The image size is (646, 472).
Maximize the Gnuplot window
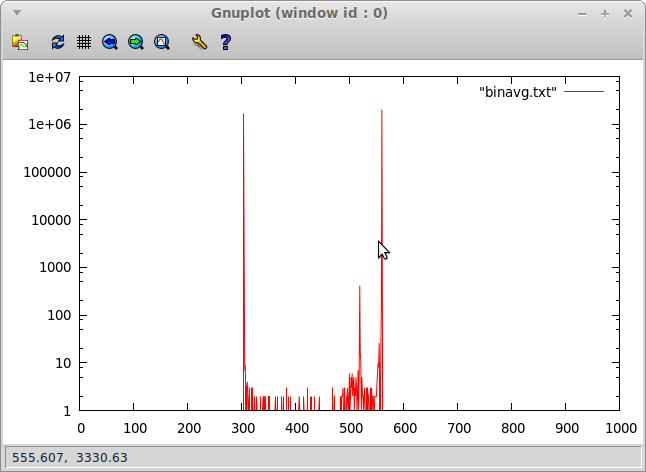[x=605, y=14]
